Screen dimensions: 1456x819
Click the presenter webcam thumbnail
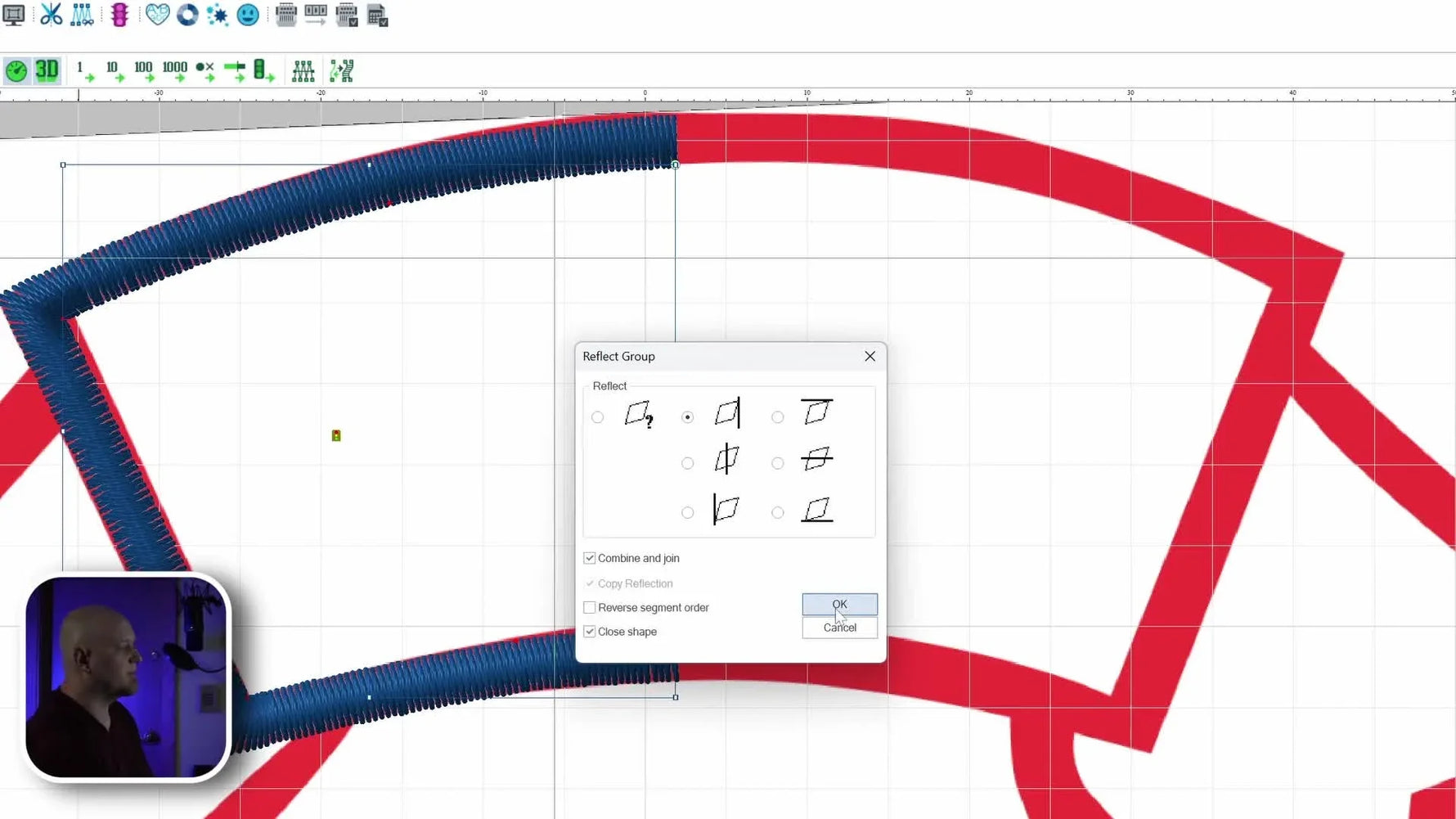pyautogui.click(x=126, y=677)
